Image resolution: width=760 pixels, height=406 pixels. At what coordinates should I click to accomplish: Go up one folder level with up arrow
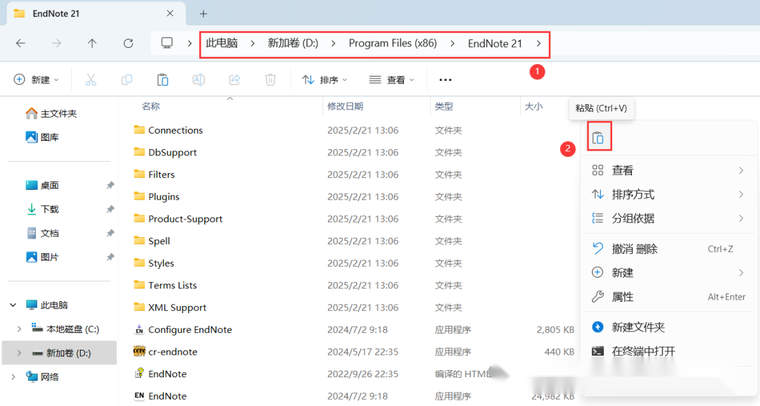92,44
